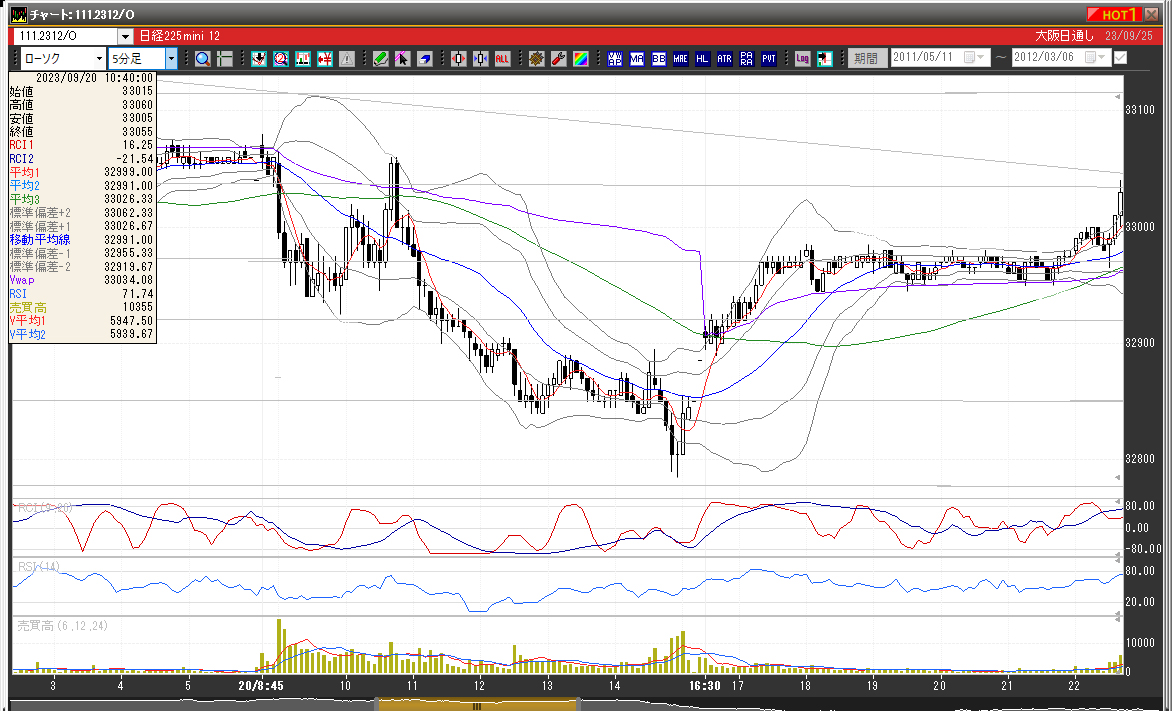Click the warning triangle alert icon

click(347, 58)
